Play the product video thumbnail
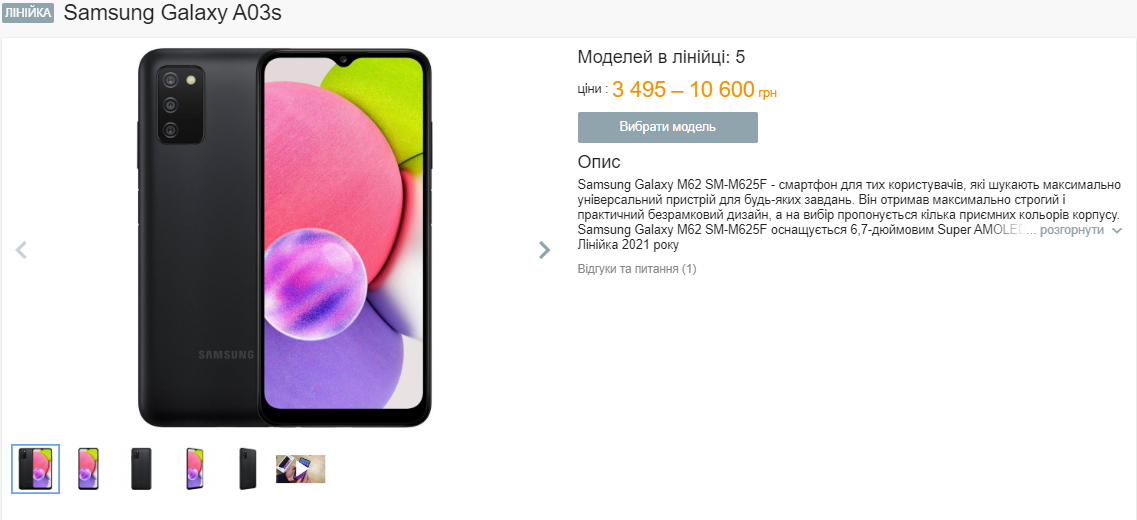The height and width of the screenshot is (520, 1137). tap(301, 469)
